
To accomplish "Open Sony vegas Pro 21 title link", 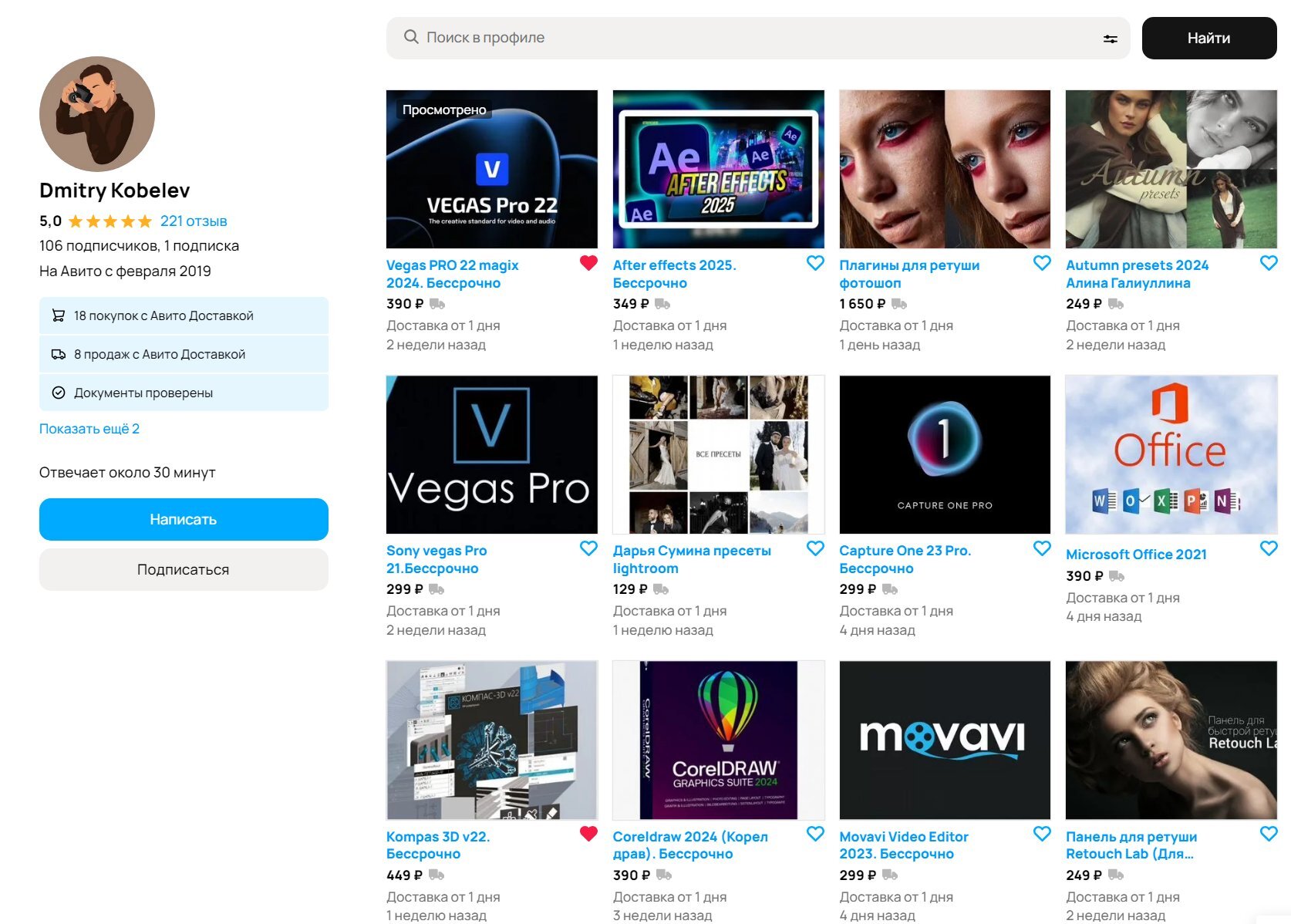I will click(x=437, y=559).
